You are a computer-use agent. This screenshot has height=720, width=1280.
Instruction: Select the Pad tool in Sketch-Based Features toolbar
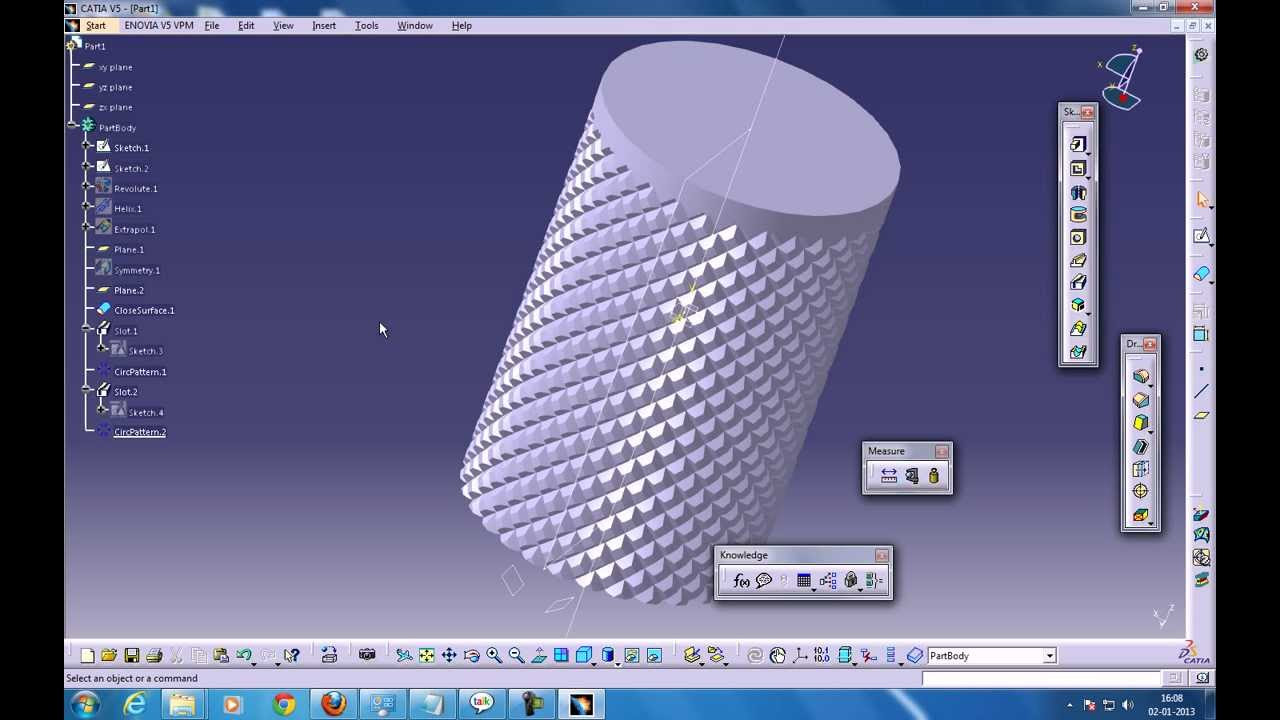(x=1078, y=143)
